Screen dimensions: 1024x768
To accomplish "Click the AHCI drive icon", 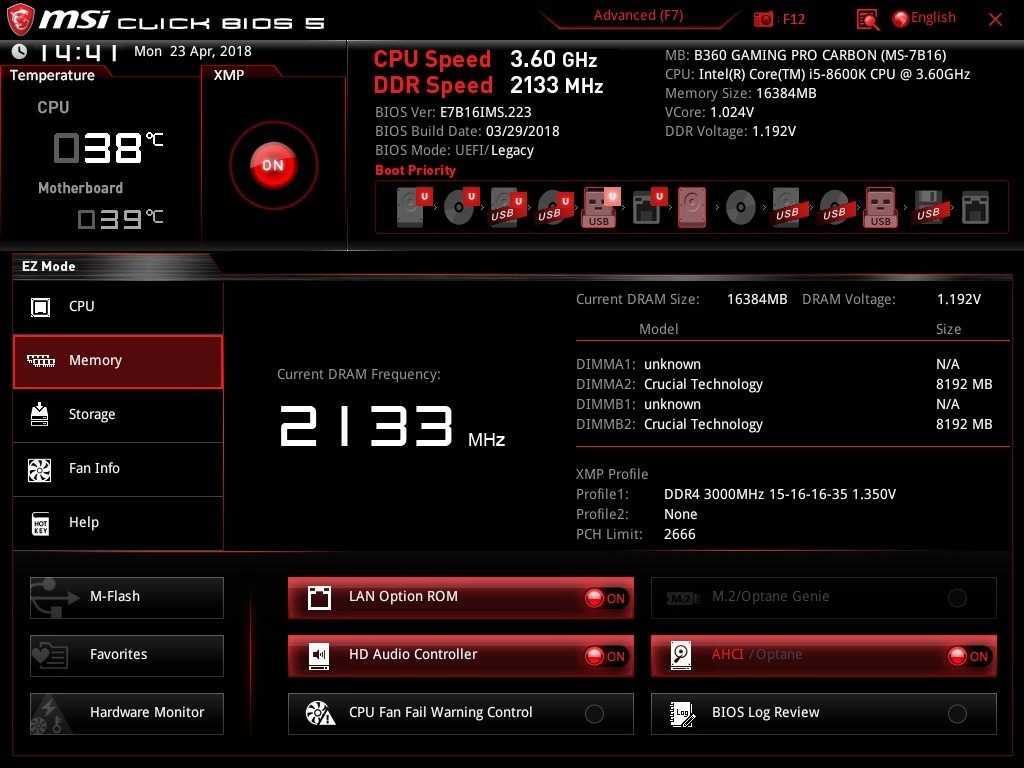I will tap(681, 655).
